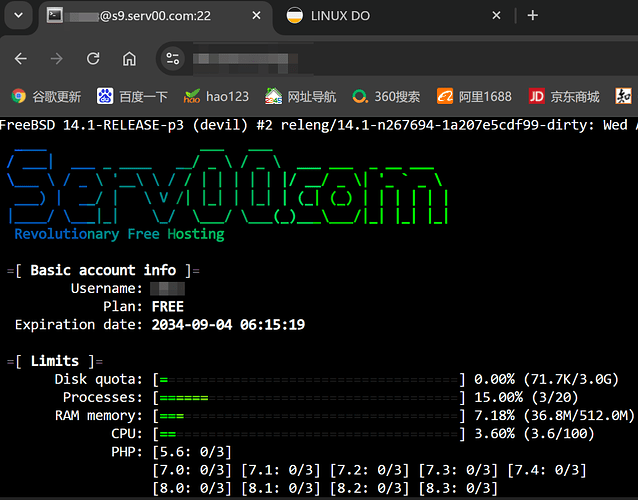
Task: Open the 谷歌更新 bookmark
Action: [x=46, y=96]
